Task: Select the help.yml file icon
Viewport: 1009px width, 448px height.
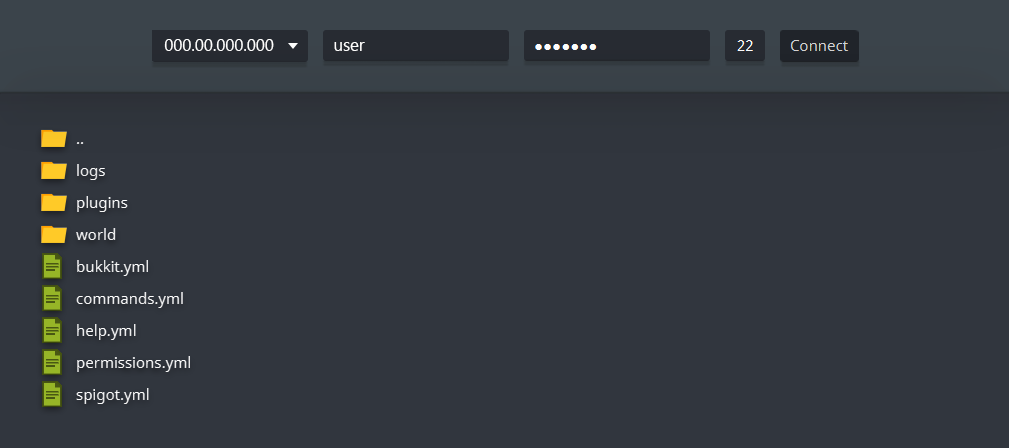Action: click(x=52, y=330)
